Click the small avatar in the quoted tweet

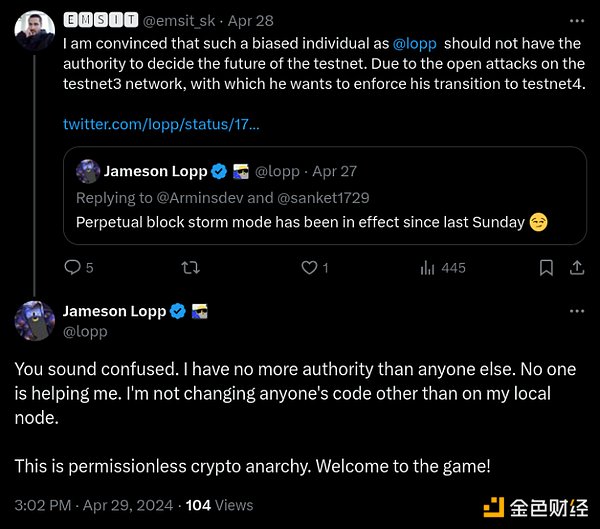pyautogui.click(x=88, y=171)
